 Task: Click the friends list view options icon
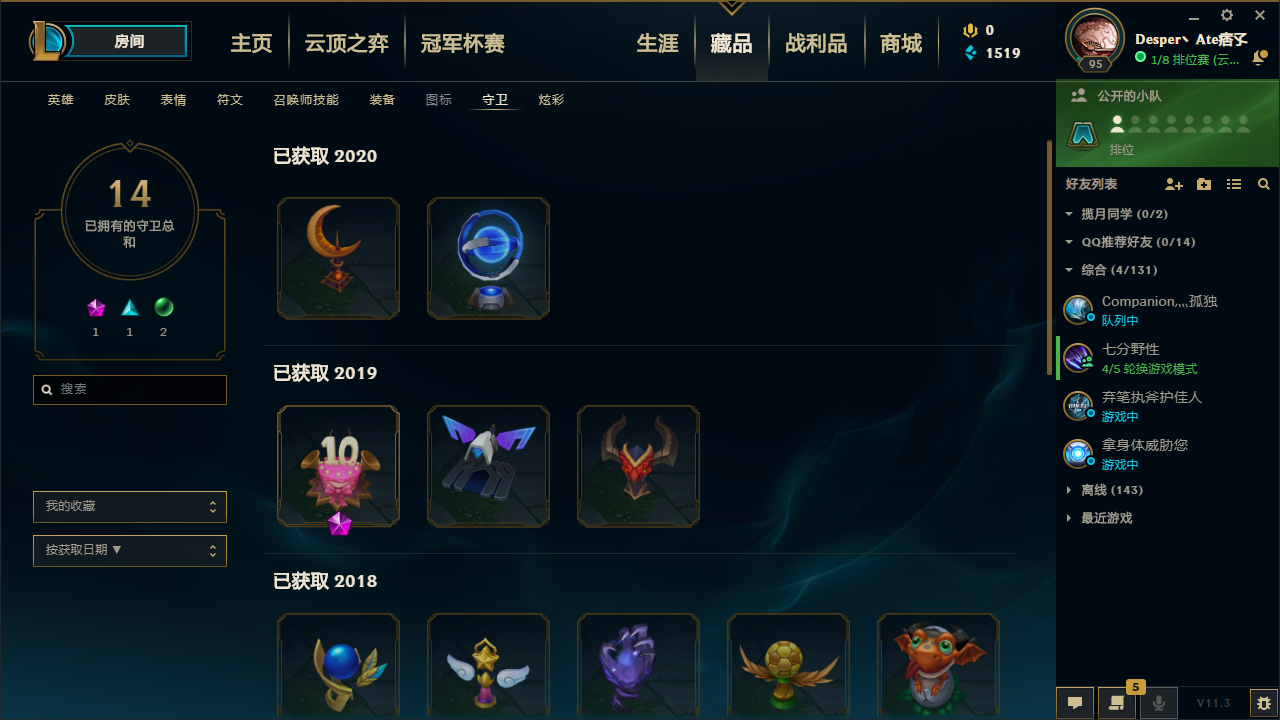1234,185
